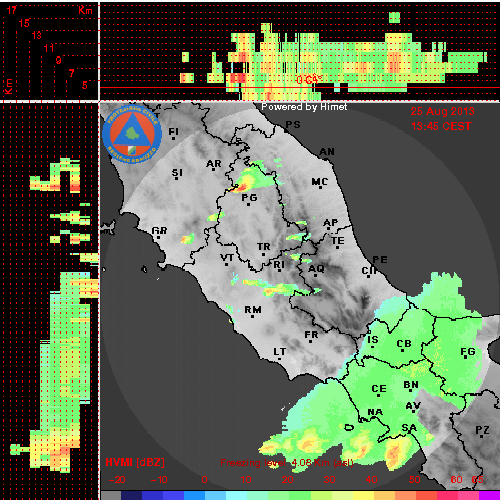Viewport: 500px width, 500px height.
Task: Click the red 0 C° freezing line label
Action: tap(309, 80)
